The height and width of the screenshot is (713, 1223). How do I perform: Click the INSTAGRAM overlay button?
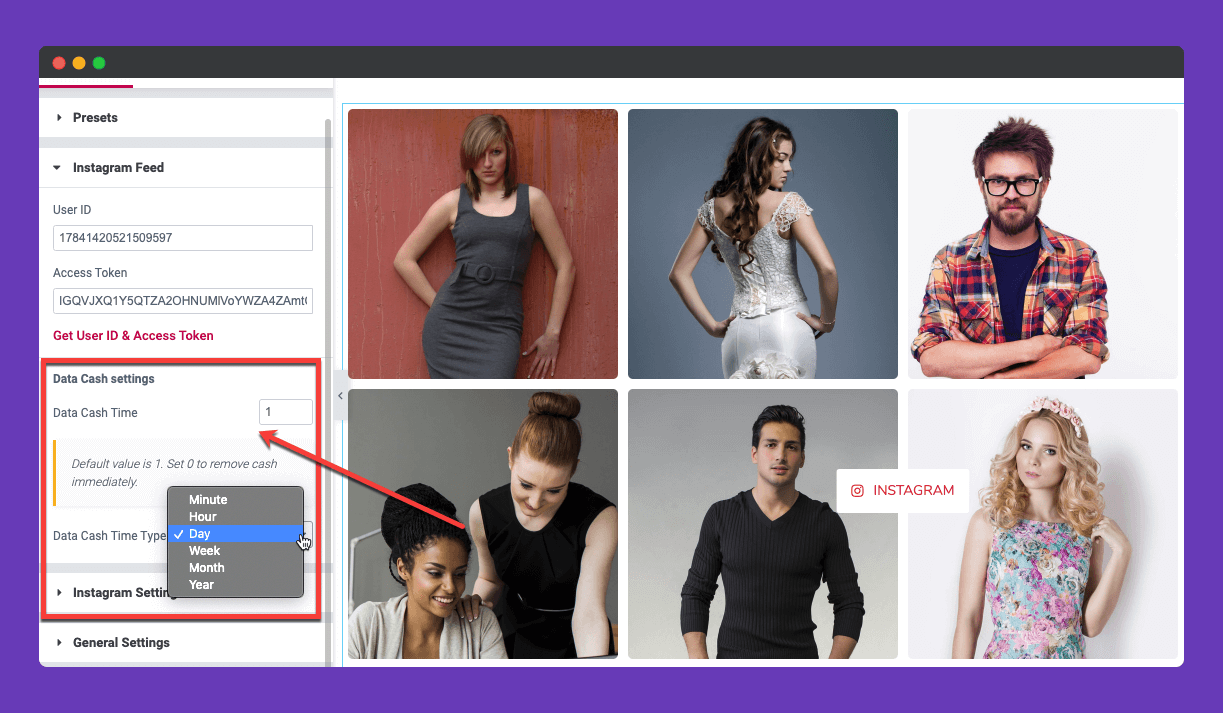tap(903, 490)
